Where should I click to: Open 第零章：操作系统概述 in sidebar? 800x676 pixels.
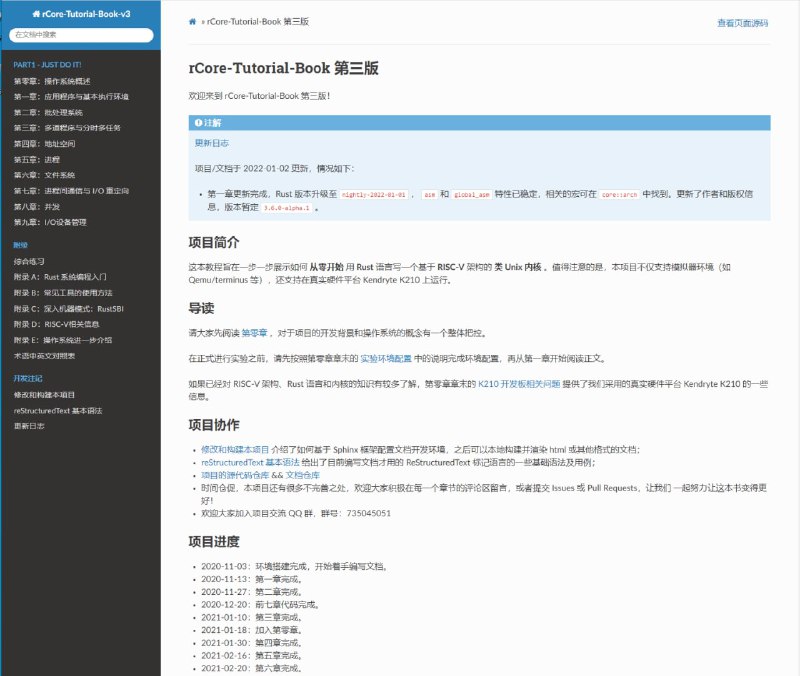52,81
